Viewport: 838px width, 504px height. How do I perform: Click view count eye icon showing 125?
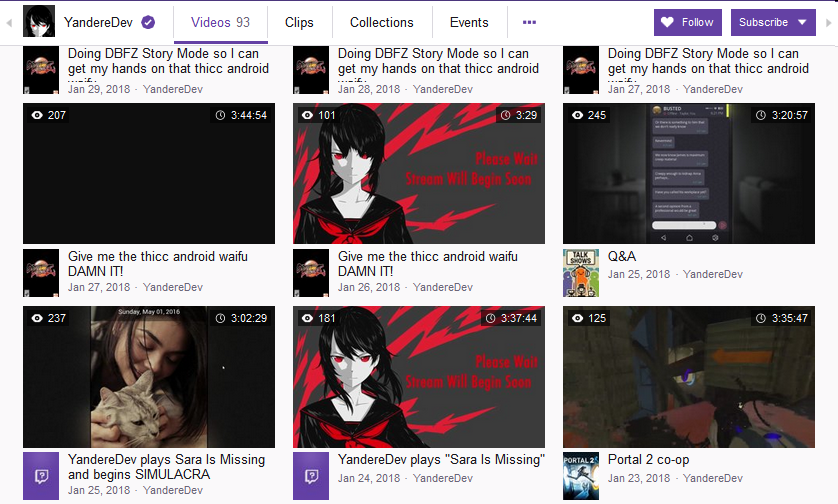577,318
